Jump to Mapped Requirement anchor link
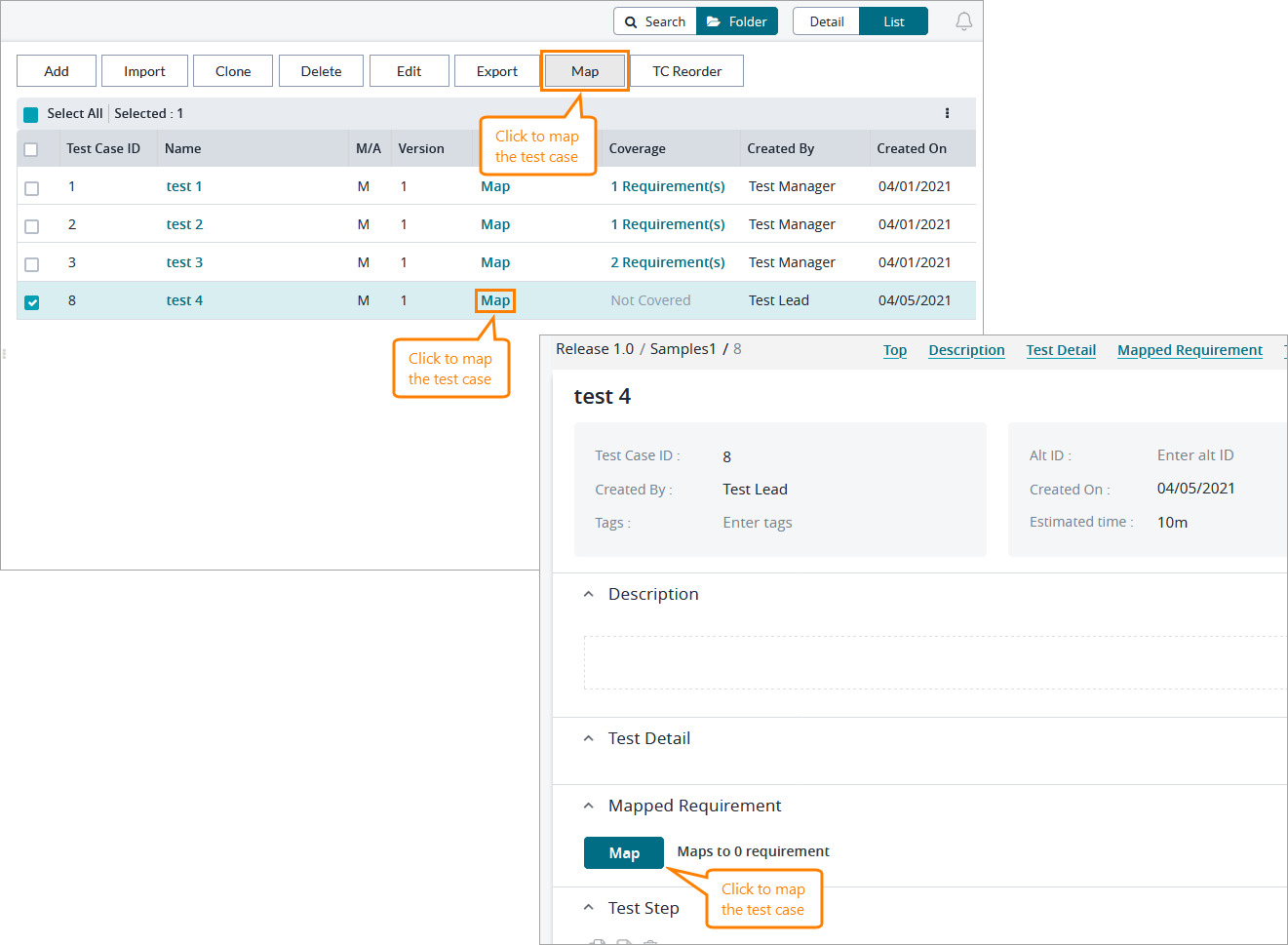The height and width of the screenshot is (945, 1288). coord(1190,350)
